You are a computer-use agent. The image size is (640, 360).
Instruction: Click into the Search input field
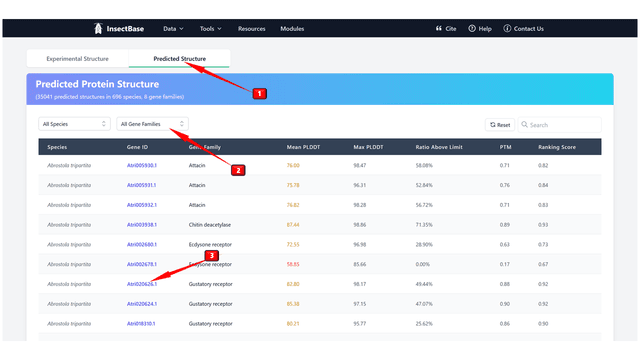pos(560,125)
